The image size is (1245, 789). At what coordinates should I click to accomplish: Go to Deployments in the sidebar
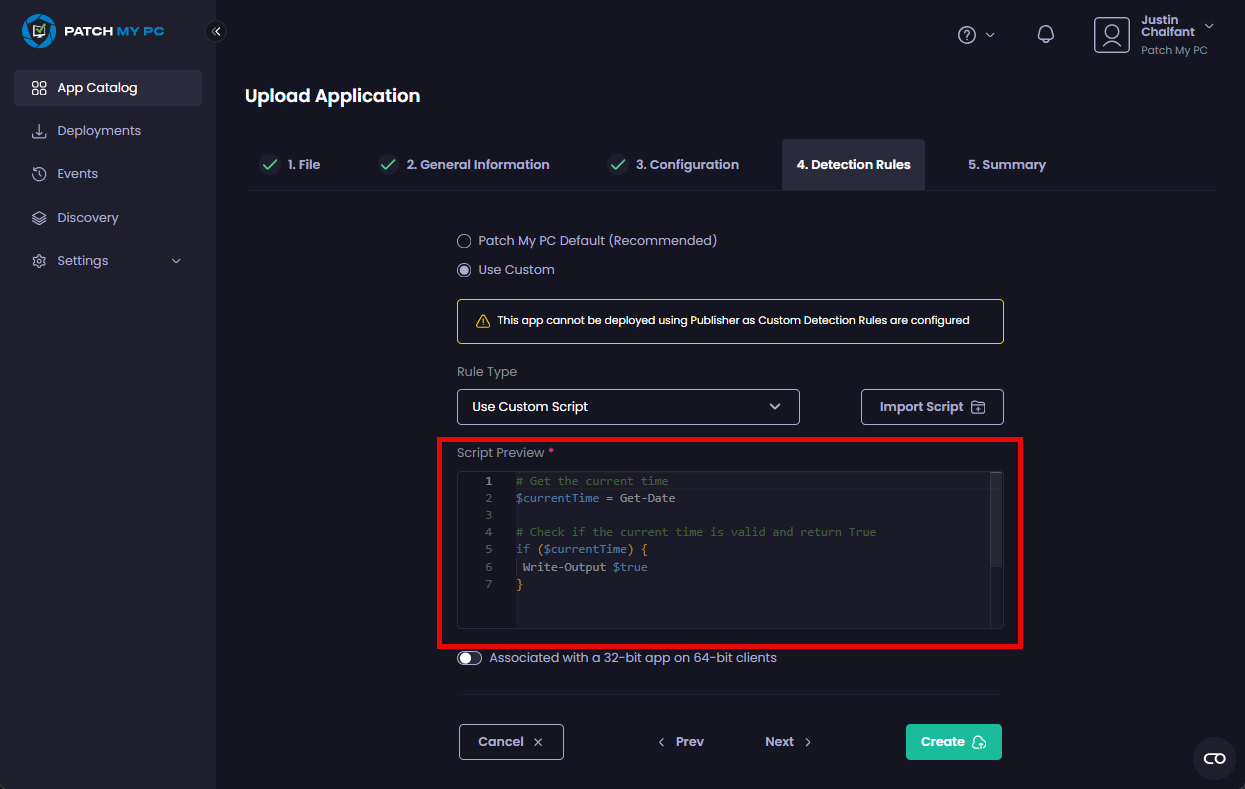98,131
